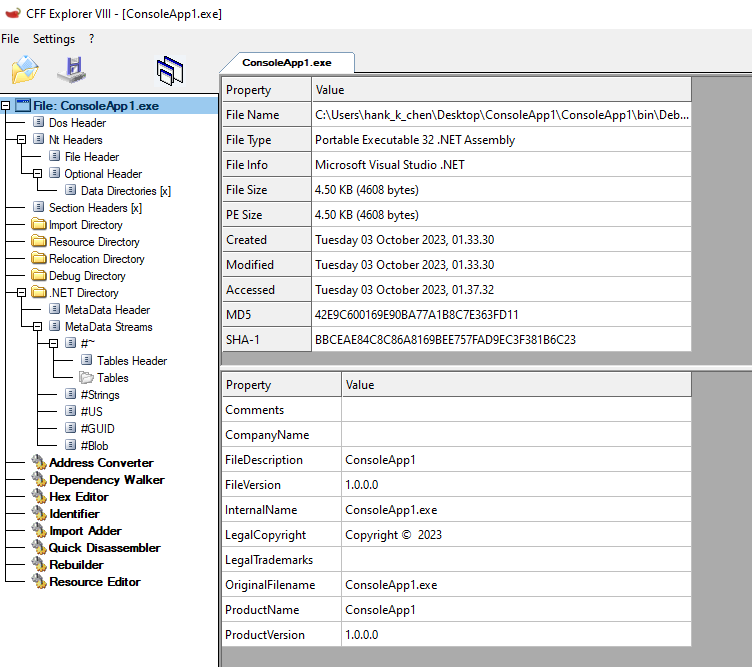Click the Hex Editor tool icon
The width and height of the screenshot is (752, 667).
point(39,496)
